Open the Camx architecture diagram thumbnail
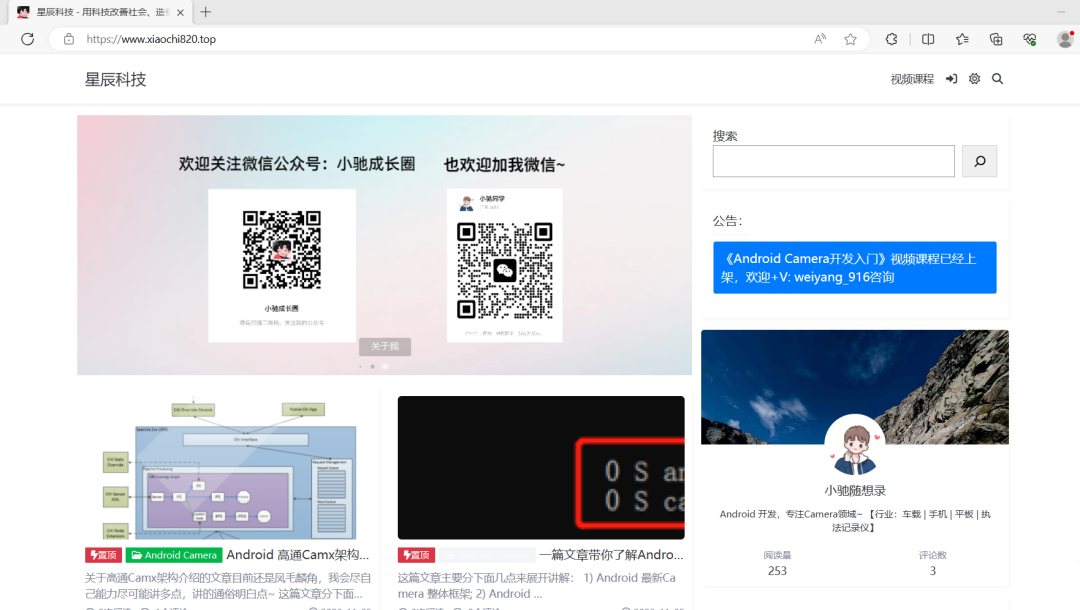Viewport: 1080px width, 610px height. [228, 468]
